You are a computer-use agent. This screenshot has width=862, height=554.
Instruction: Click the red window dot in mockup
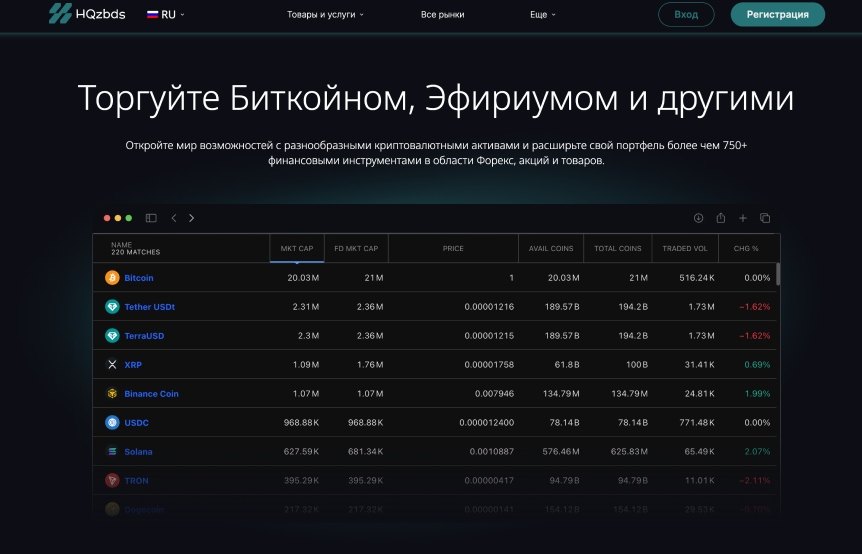107,218
